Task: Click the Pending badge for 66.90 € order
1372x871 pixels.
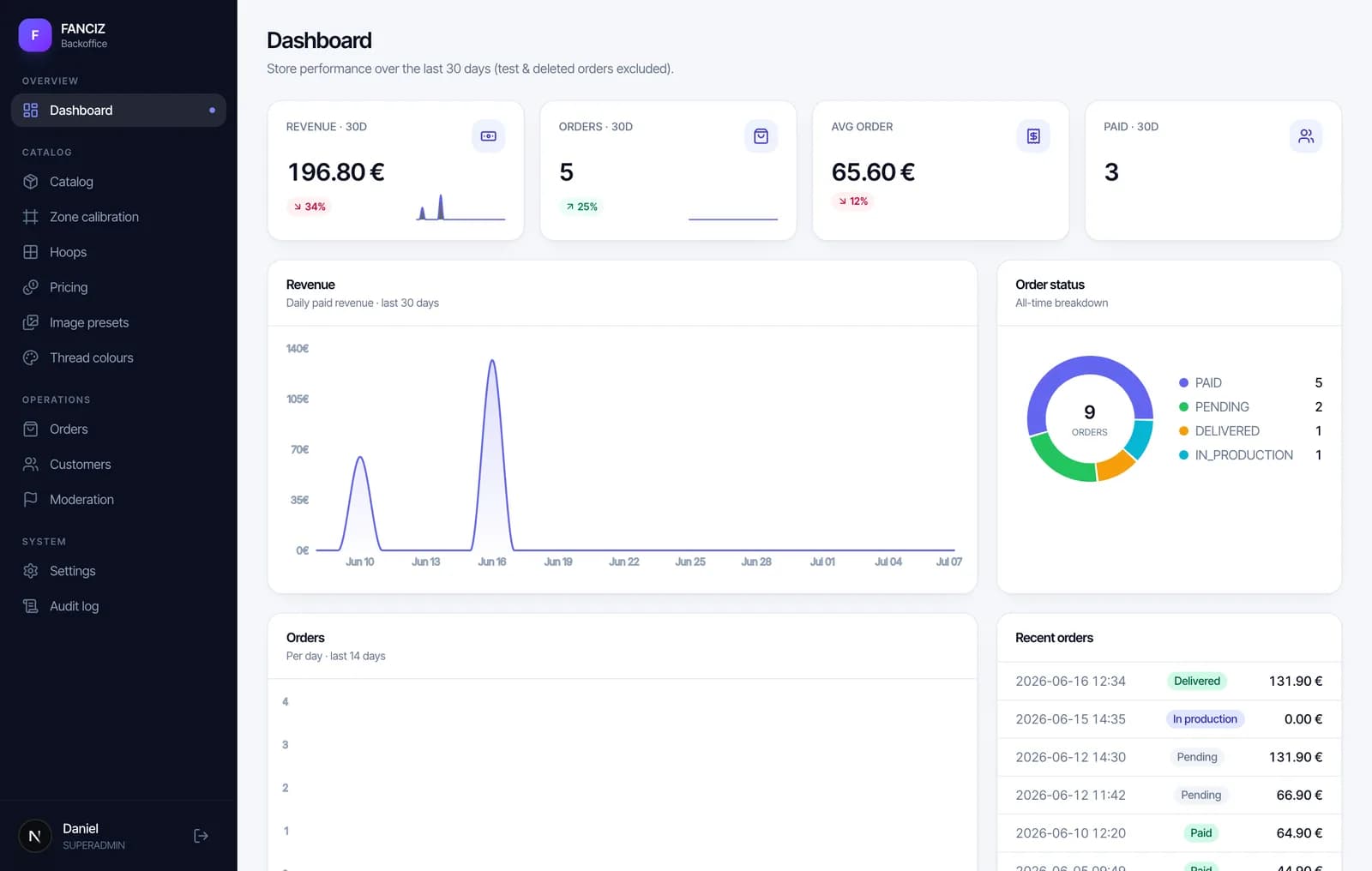Action: 1200,795
